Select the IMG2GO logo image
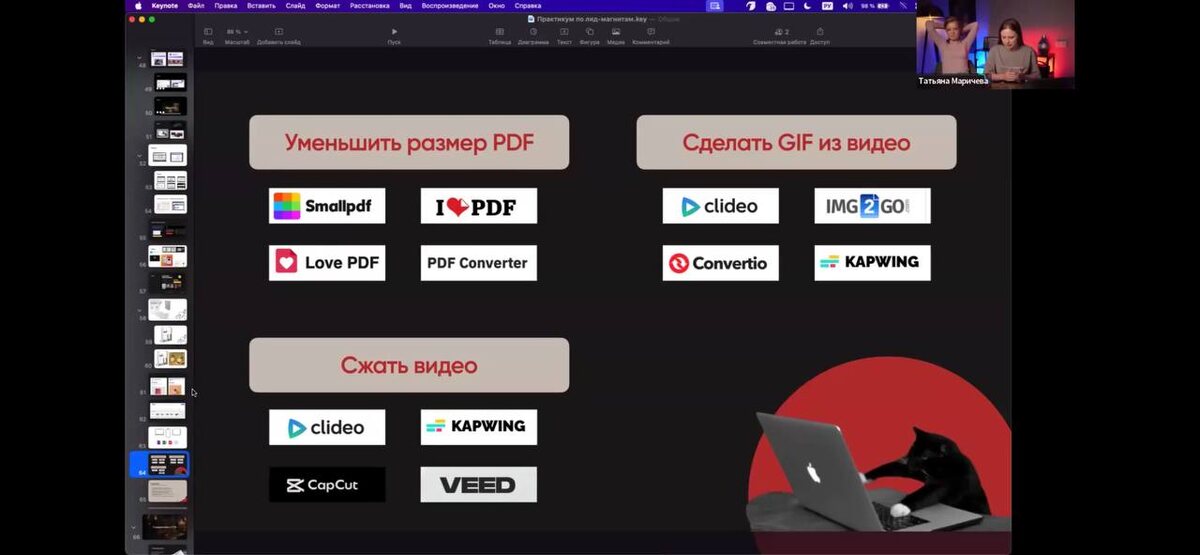1200x555 pixels. (x=872, y=205)
